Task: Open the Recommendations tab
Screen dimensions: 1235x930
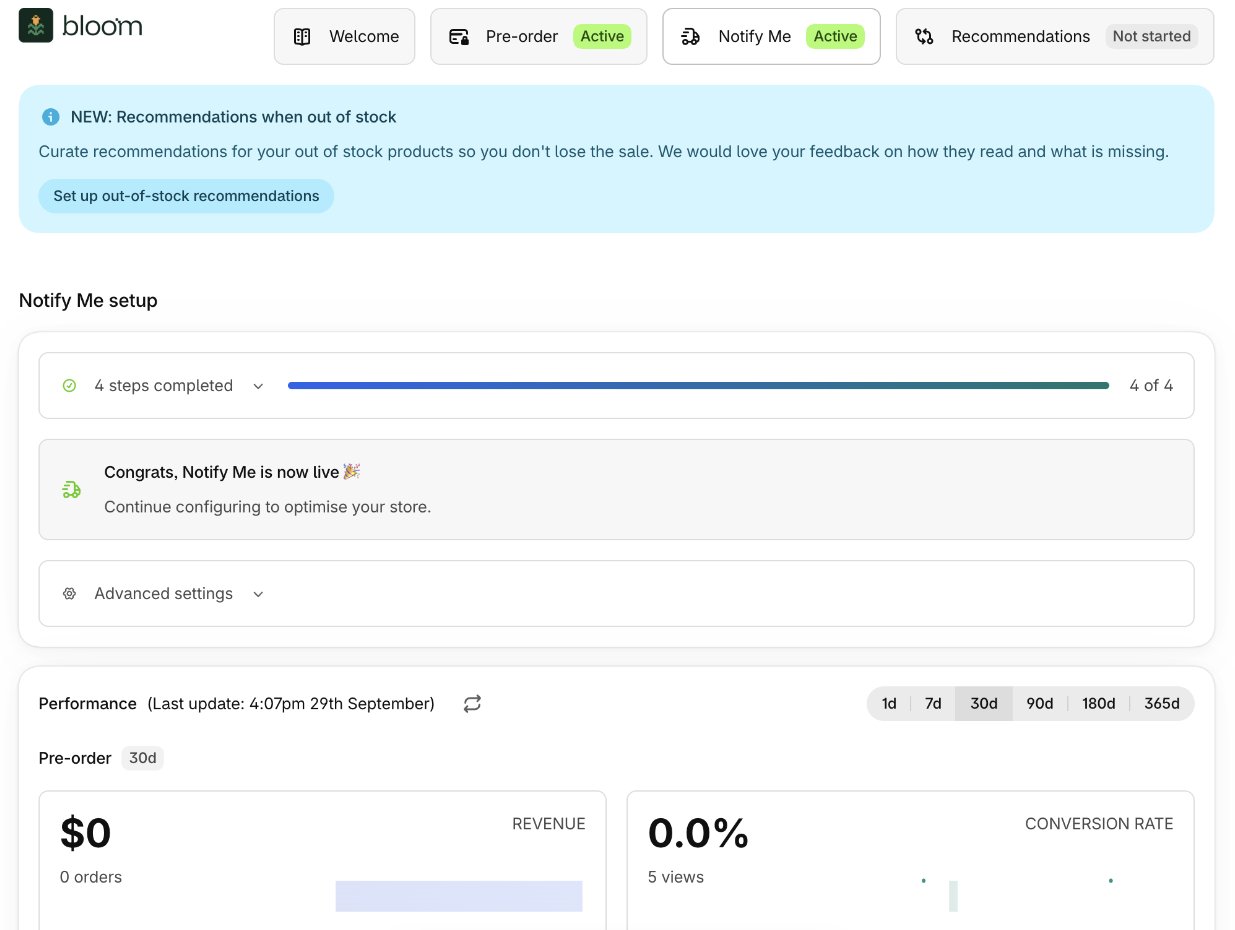Action: click(x=1055, y=37)
